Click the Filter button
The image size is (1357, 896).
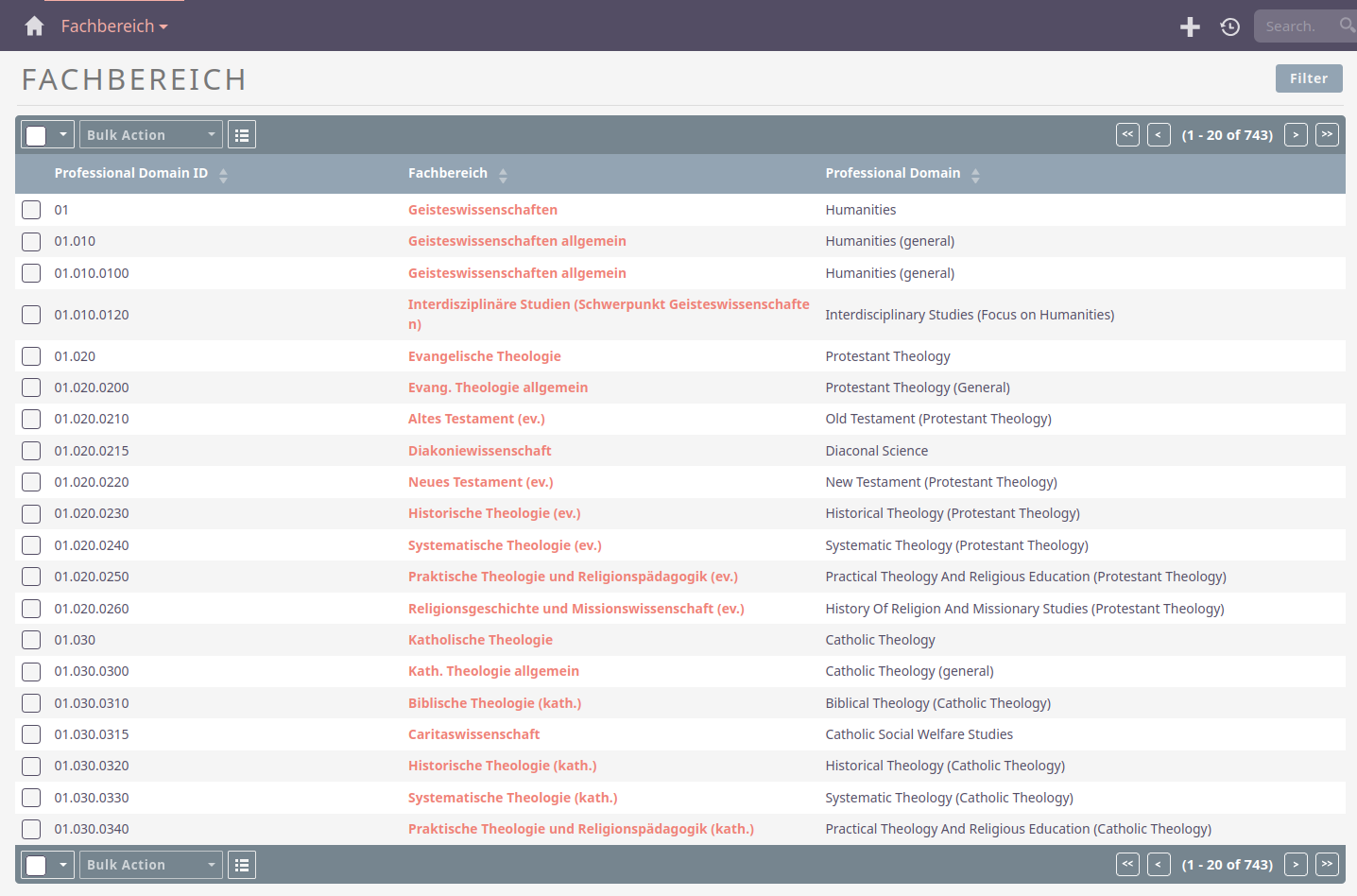(x=1308, y=78)
